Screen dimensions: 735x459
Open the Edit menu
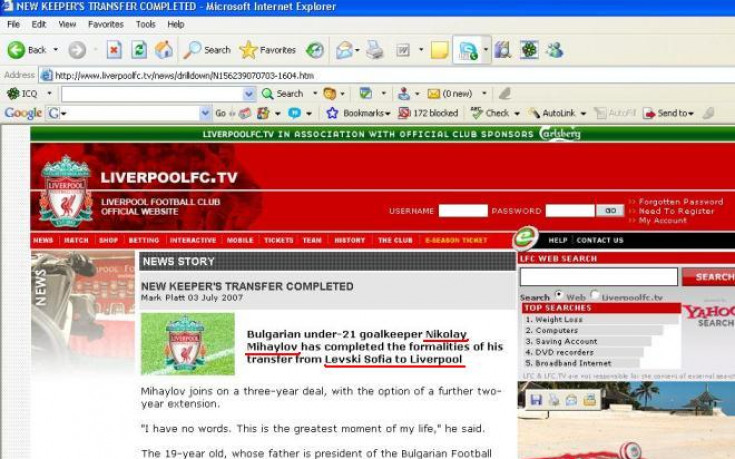click(38, 24)
